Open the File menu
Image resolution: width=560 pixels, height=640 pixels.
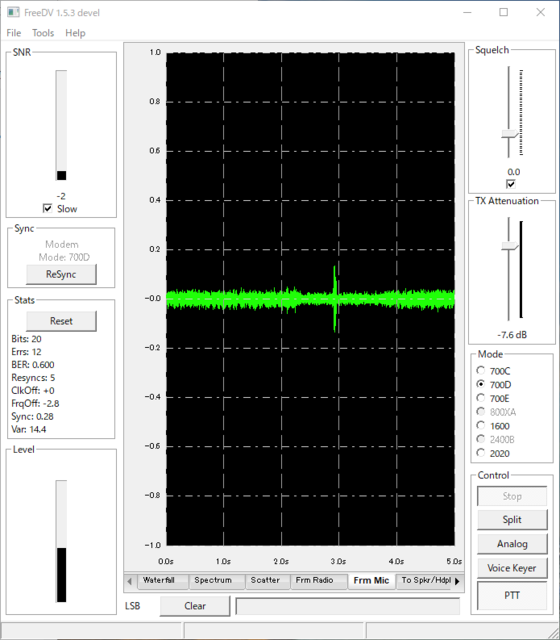pos(13,33)
